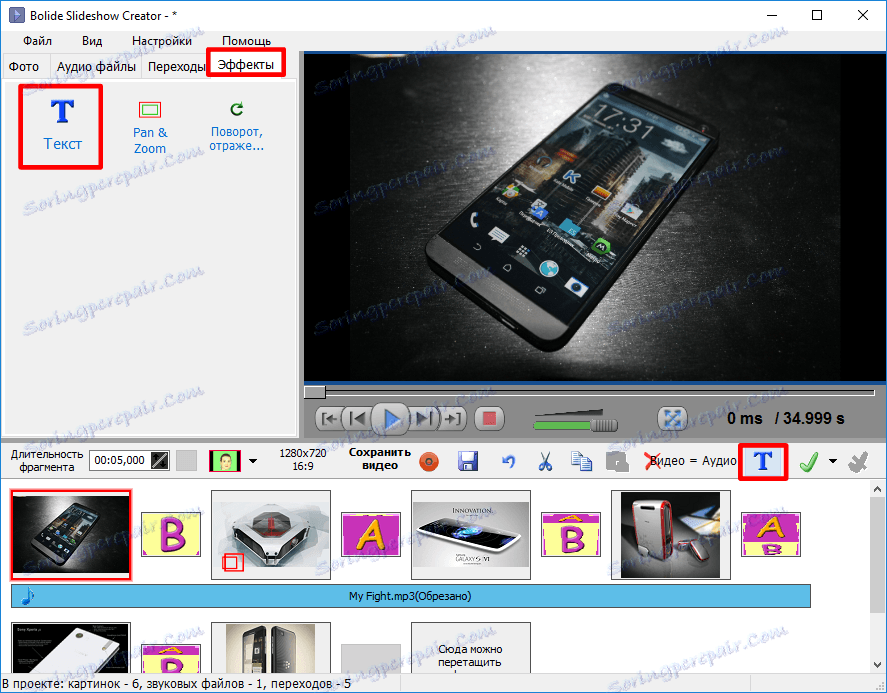Select the Поворот (rotate/flip) effect
Screen dimensions: 887x693
(237, 120)
